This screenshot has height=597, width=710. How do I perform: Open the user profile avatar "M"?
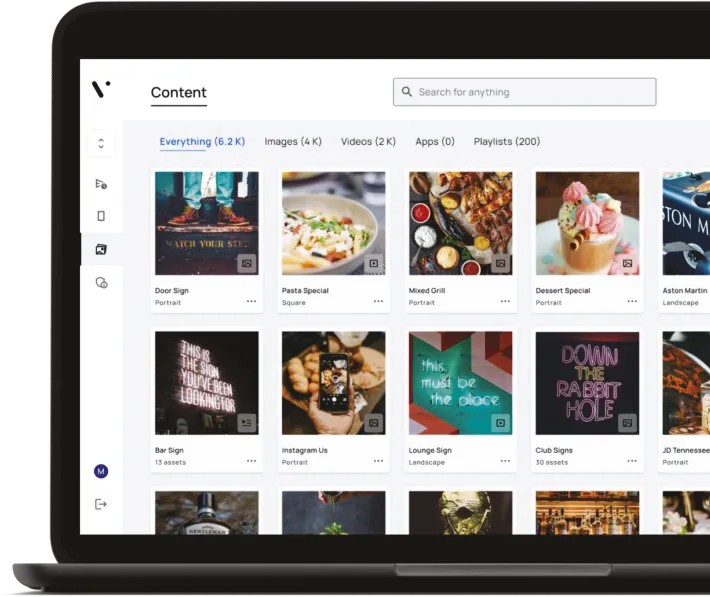pos(101,471)
